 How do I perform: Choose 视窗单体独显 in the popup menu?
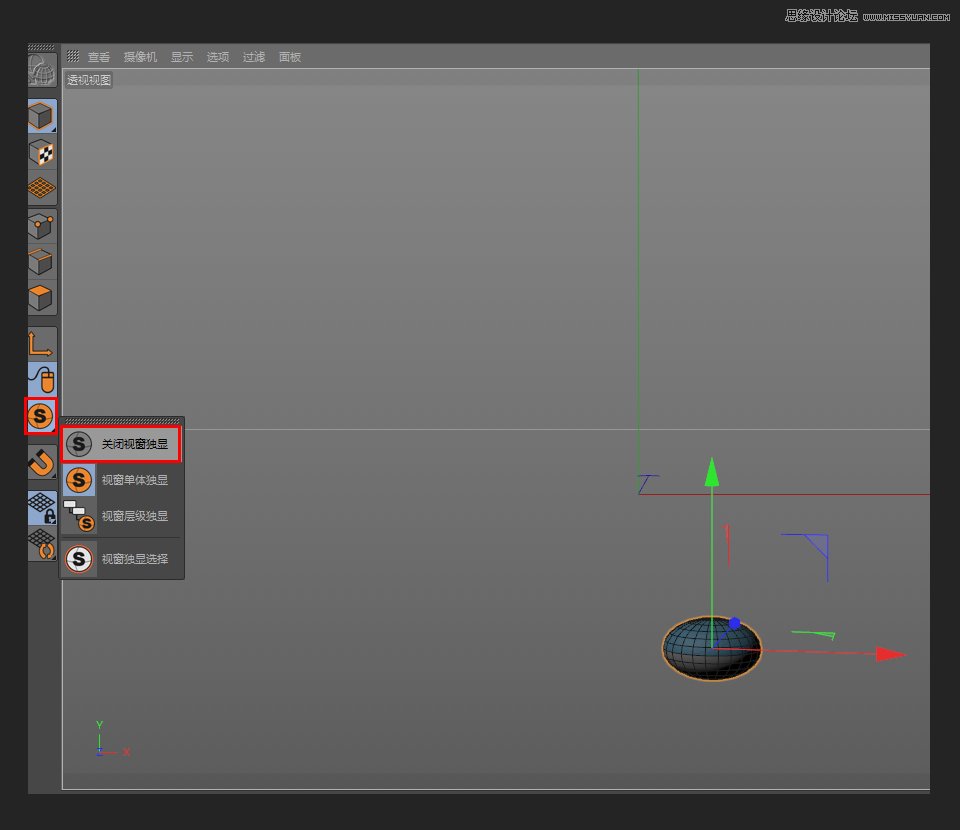(121, 480)
